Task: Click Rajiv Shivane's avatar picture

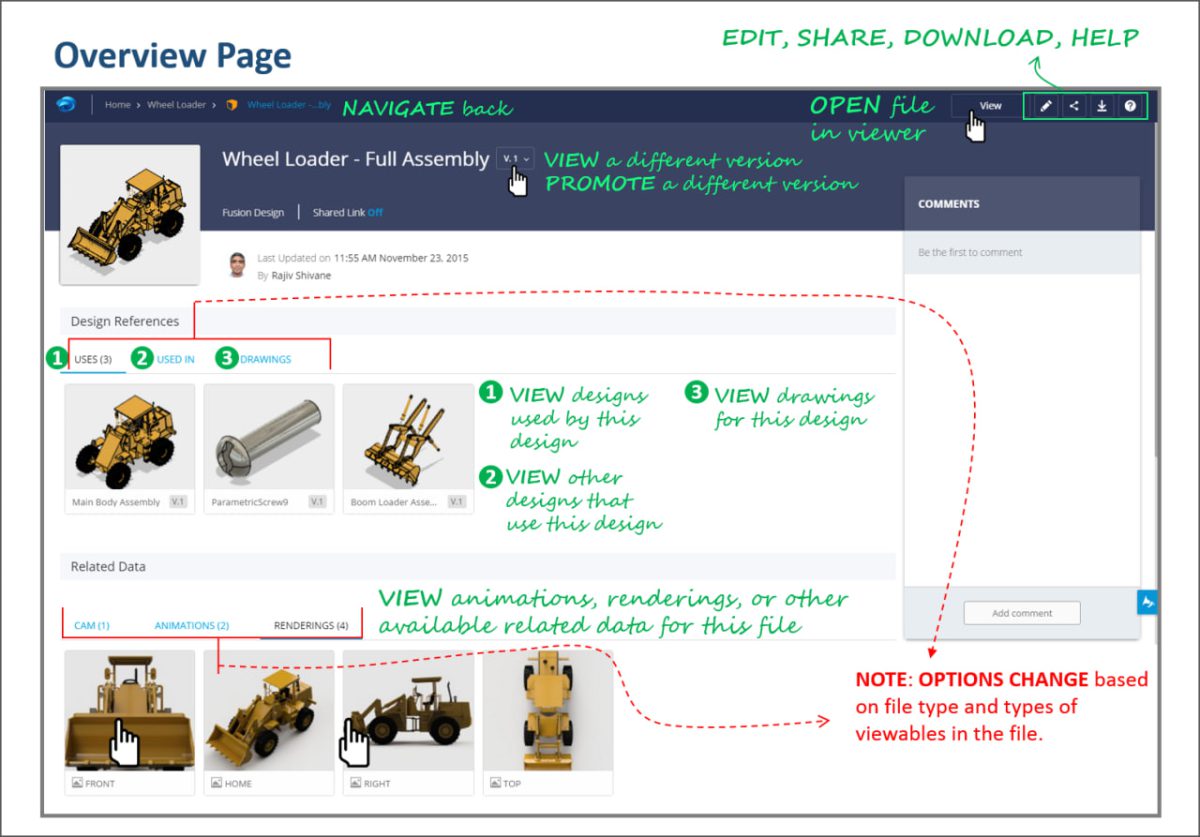Action: (238, 265)
